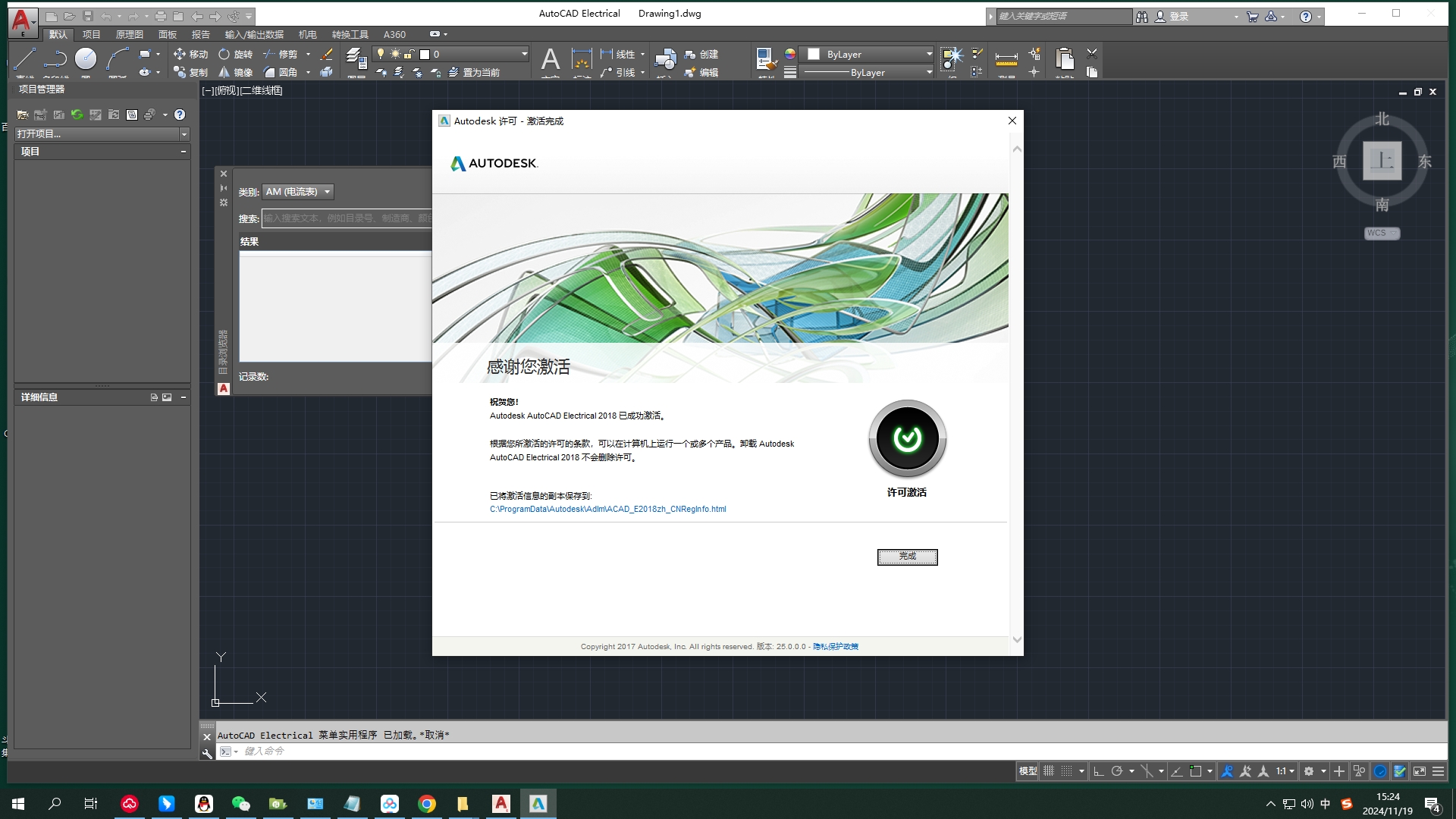Click the Measure ruler icon
This screenshot has height=819, width=1456.
coord(1006,58)
